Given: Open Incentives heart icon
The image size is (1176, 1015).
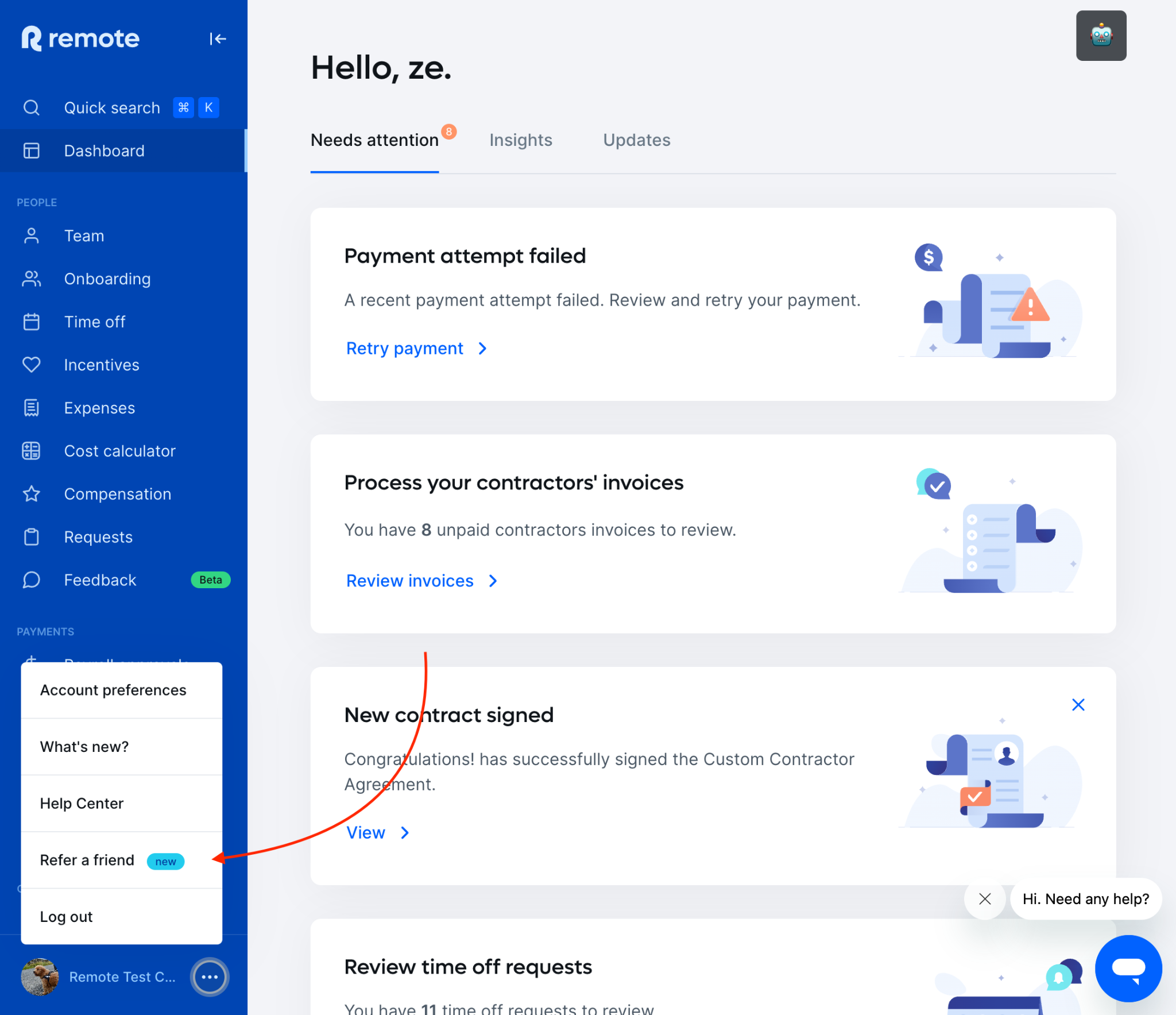Looking at the screenshot, I should [x=32, y=365].
